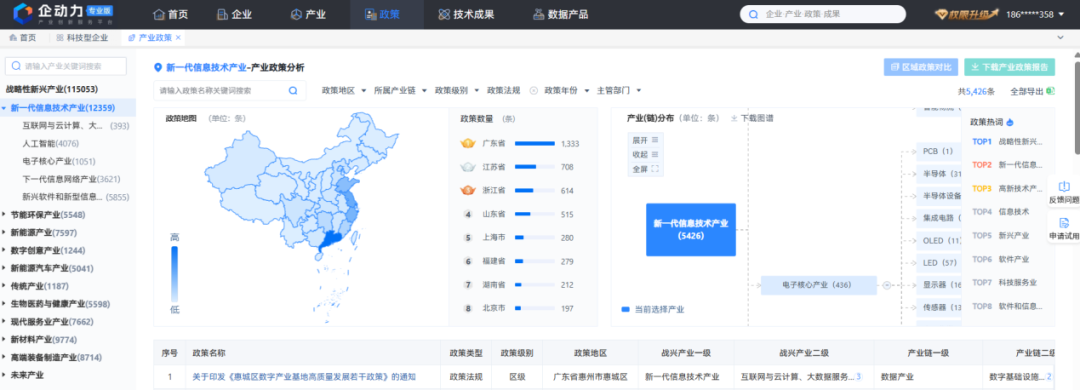Open the 政策级别 filter dropdown
This screenshot has height=390, width=1080.
[457, 90]
